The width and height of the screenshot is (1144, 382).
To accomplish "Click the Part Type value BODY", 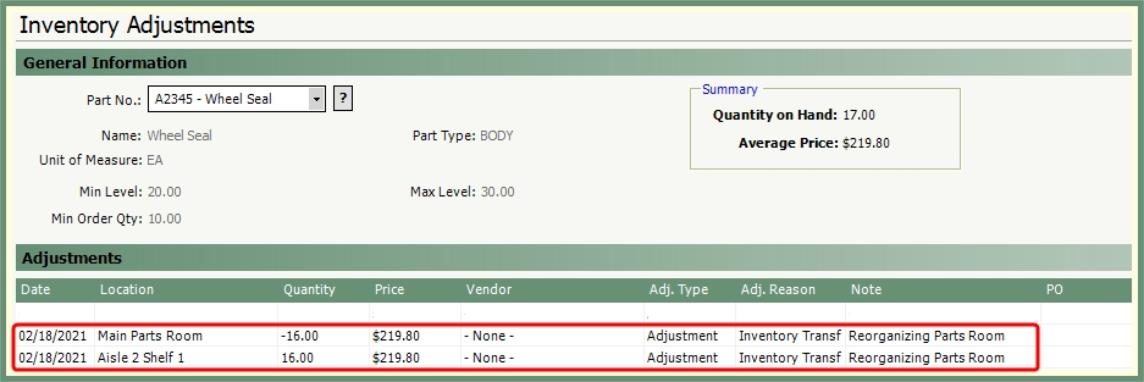I will [x=496, y=136].
